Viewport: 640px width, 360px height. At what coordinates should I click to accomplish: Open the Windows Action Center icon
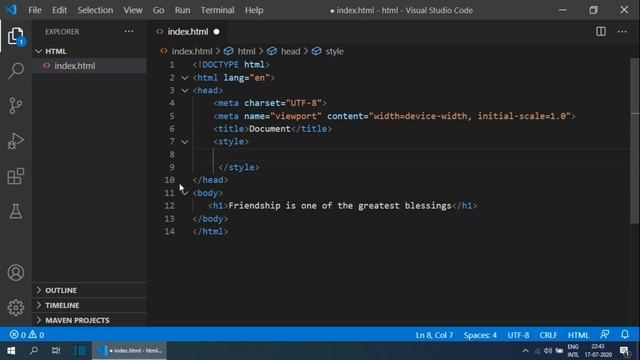[624, 351]
